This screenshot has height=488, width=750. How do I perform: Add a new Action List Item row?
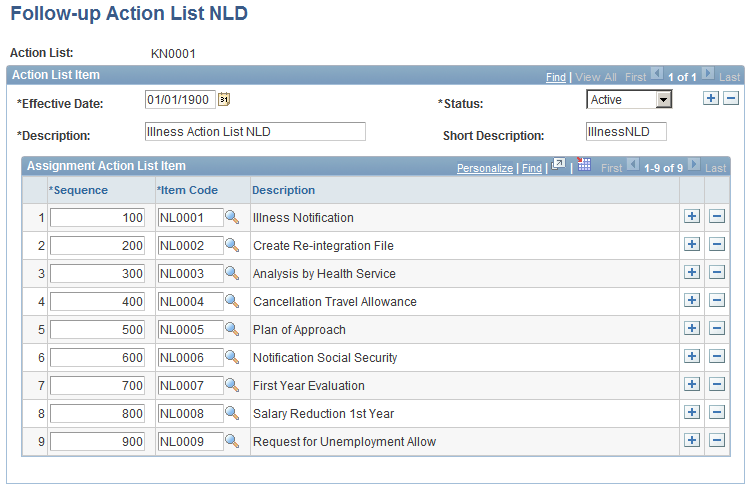click(711, 99)
